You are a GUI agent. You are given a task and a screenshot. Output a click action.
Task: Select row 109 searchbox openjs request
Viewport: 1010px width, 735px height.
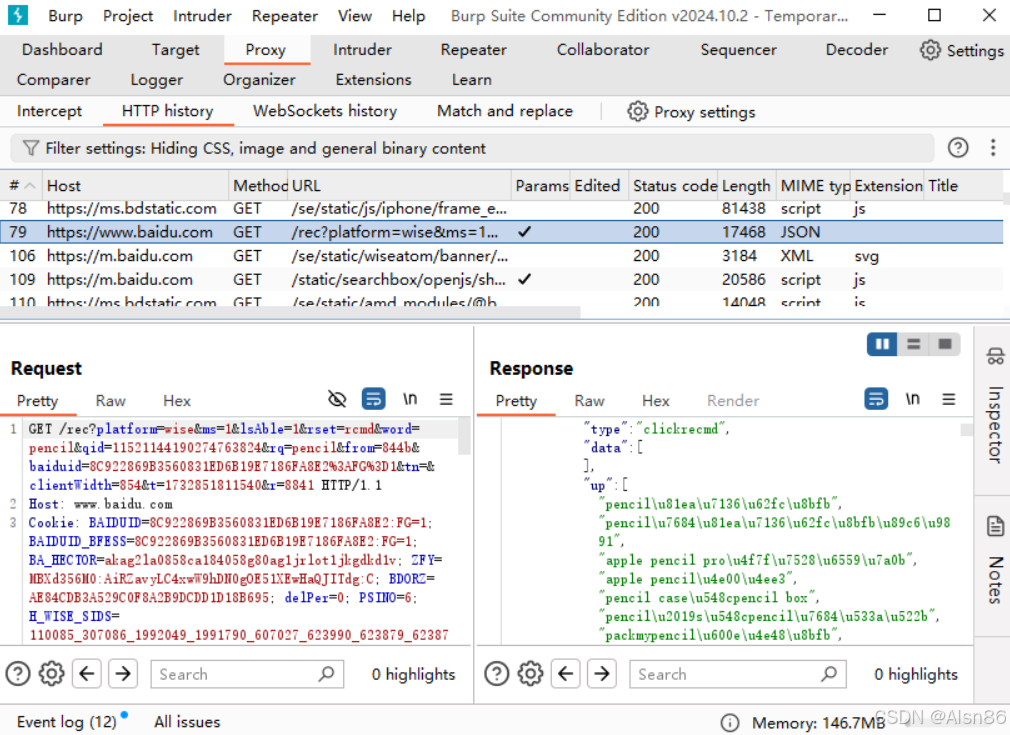click(x=502, y=280)
